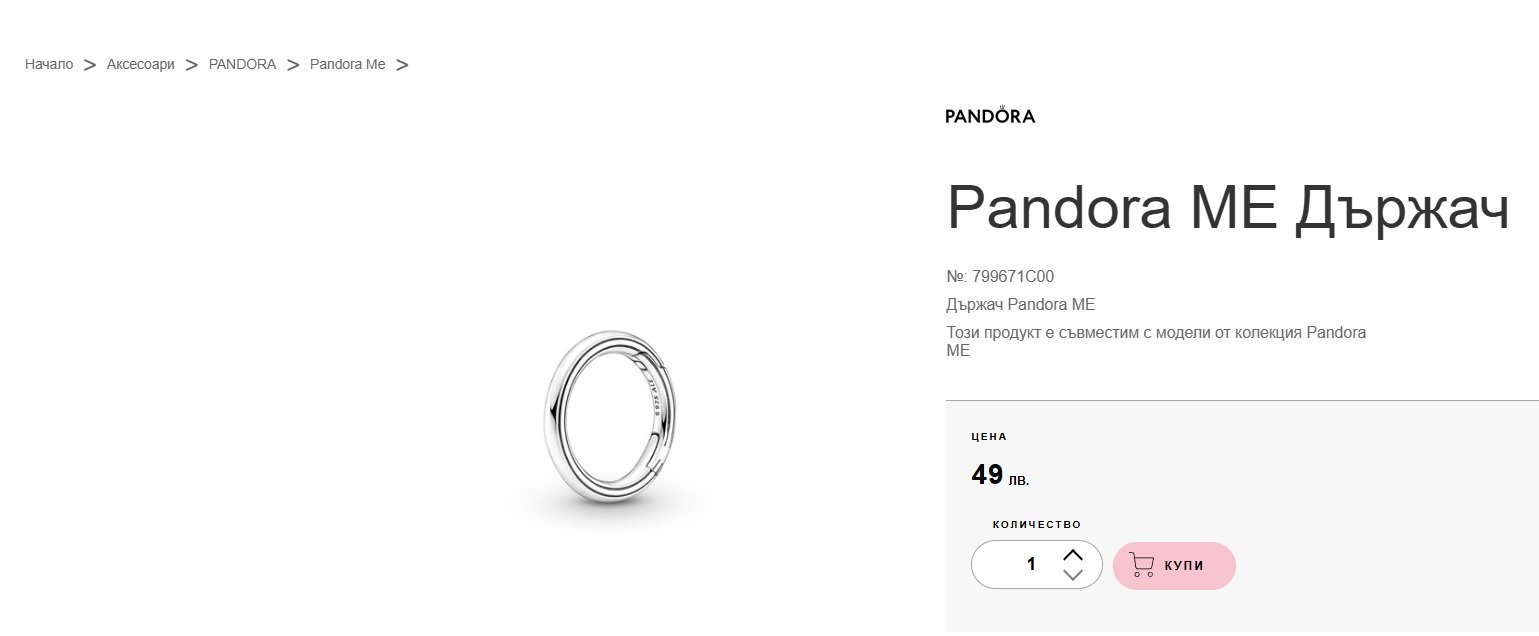The height and width of the screenshot is (636, 1539).
Task: Decrease quantity with the down arrow
Action: [x=1073, y=575]
